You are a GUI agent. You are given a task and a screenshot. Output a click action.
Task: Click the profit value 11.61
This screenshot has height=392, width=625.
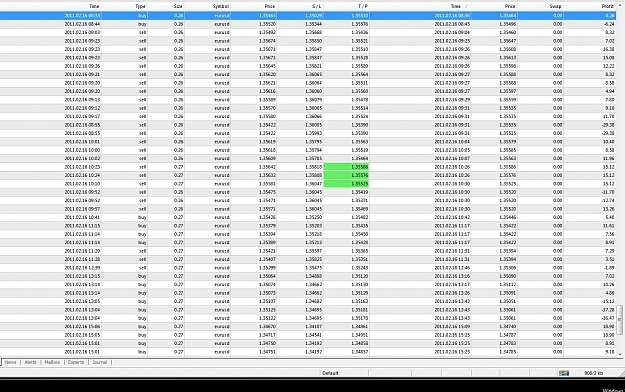pos(609,226)
